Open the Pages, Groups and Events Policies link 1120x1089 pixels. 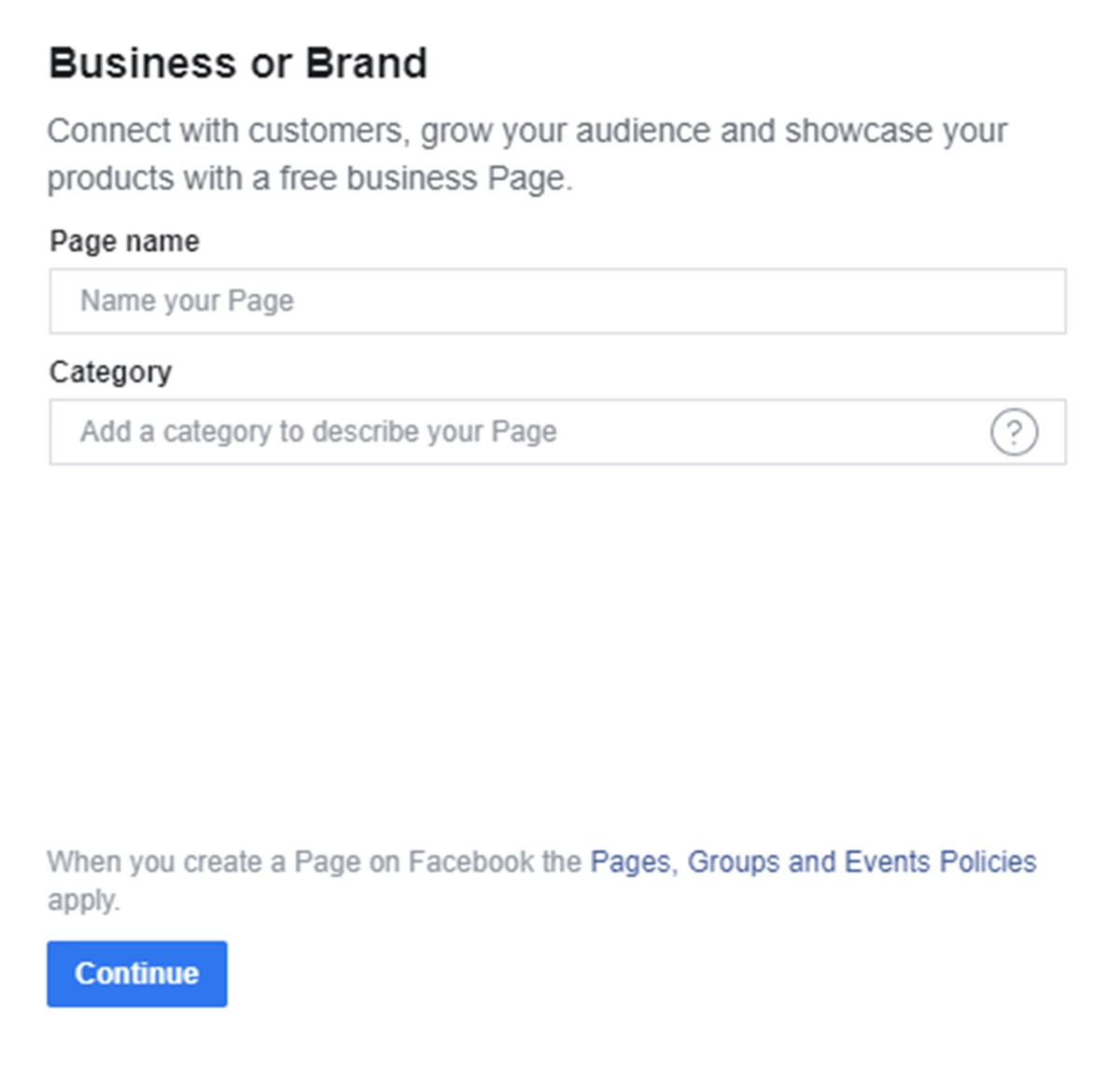pyautogui.click(x=812, y=861)
